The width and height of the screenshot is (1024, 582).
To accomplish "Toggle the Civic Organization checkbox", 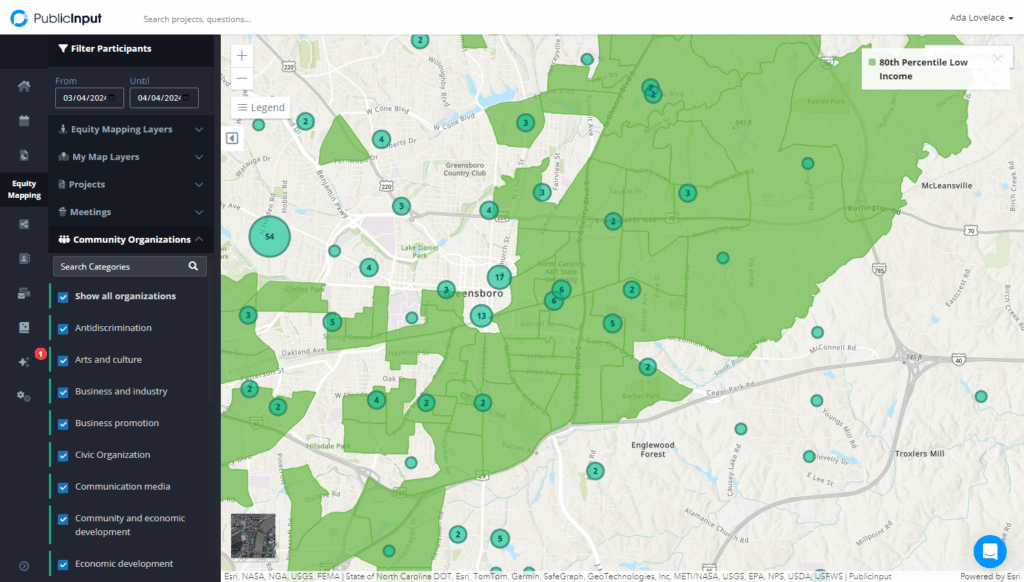I will [x=64, y=456].
